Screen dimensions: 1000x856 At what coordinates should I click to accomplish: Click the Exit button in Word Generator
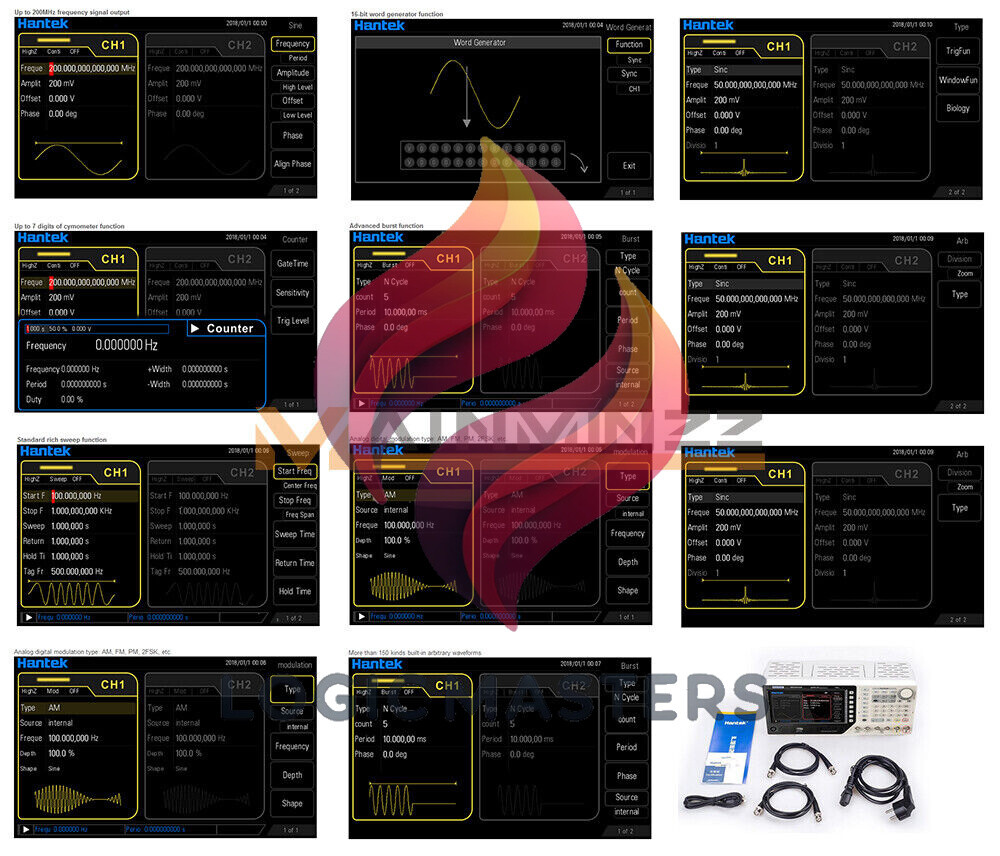coord(629,166)
